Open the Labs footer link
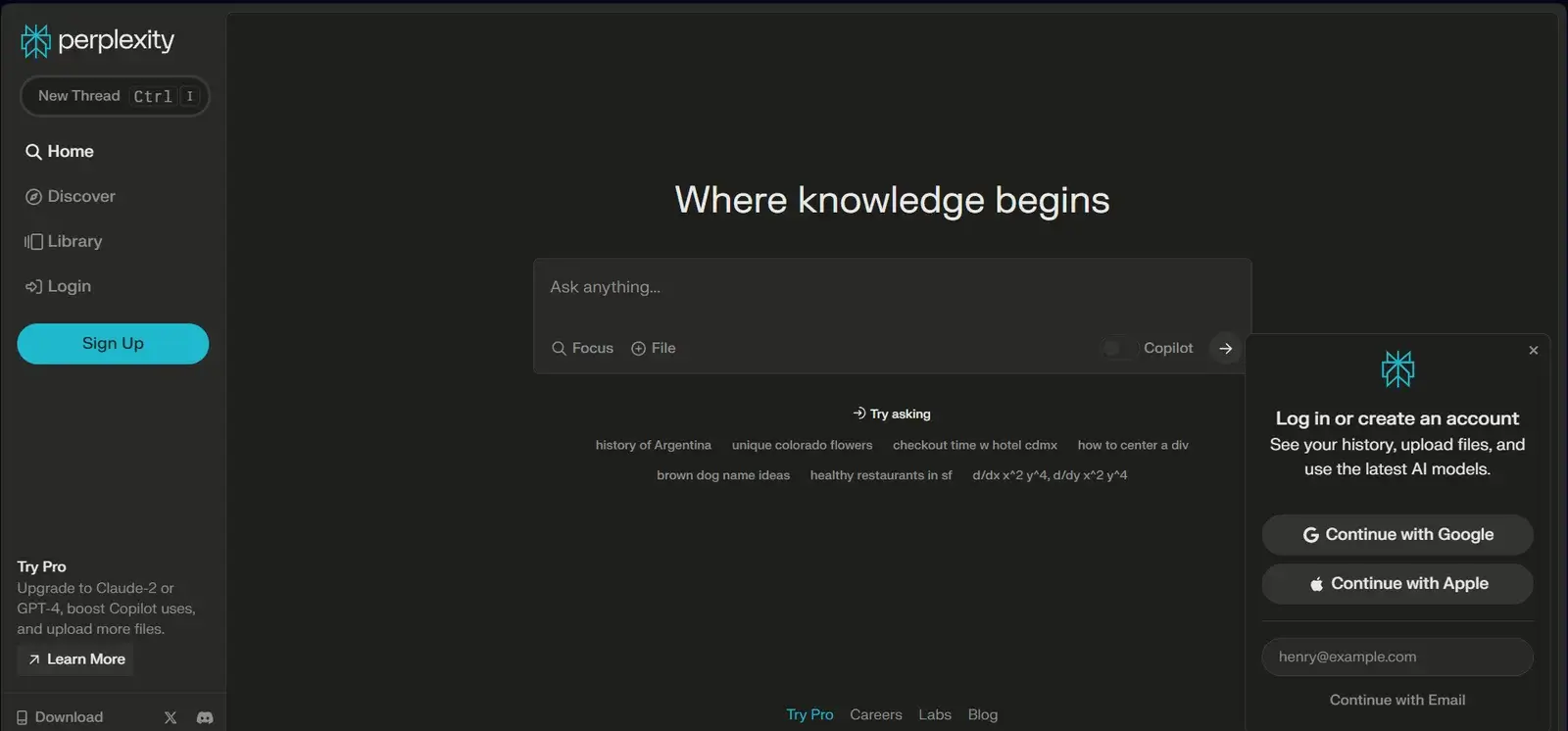Screen dimensions: 1568x731 [x=935, y=714]
